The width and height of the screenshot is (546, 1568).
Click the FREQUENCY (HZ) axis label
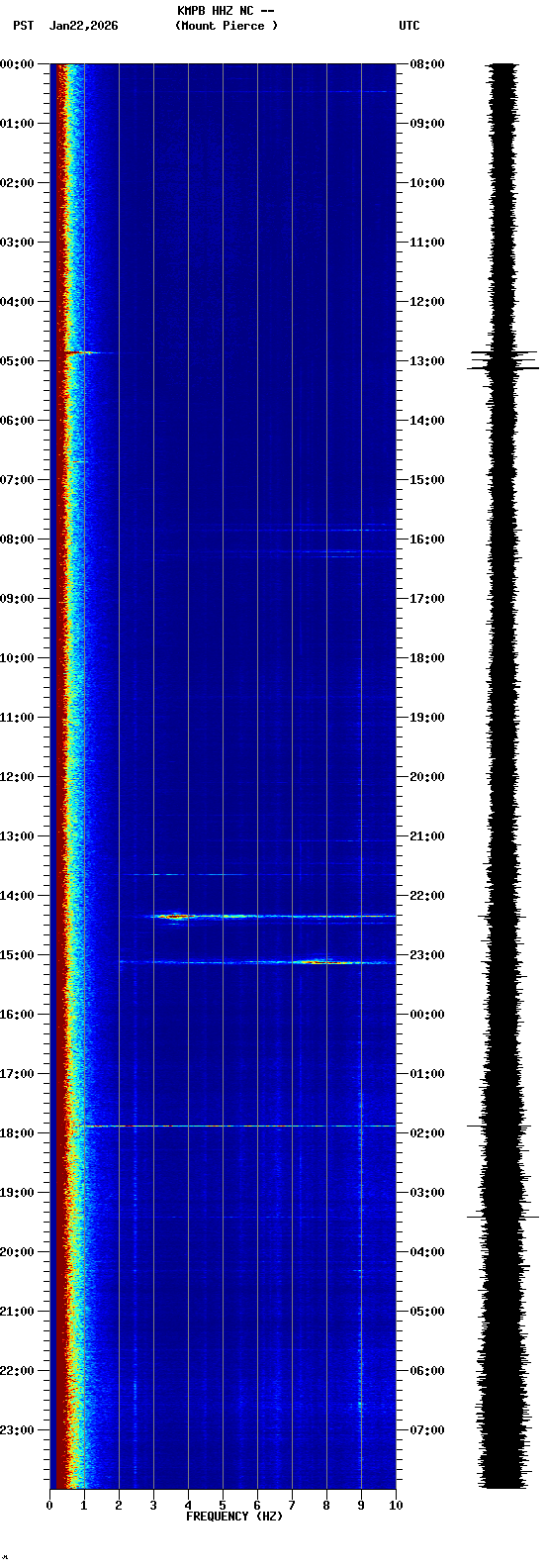[234, 1517]
